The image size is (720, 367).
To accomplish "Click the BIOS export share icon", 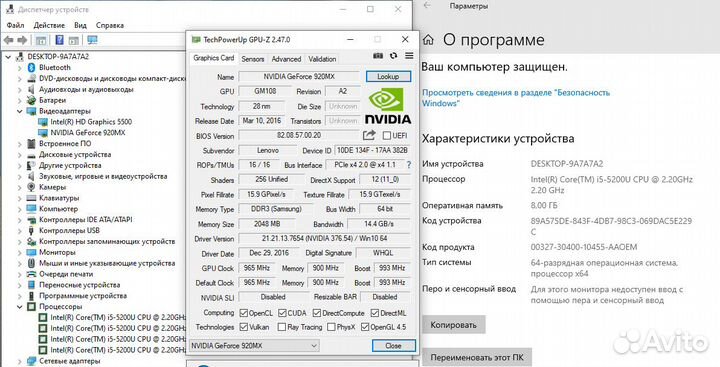I will click(369, 135).
